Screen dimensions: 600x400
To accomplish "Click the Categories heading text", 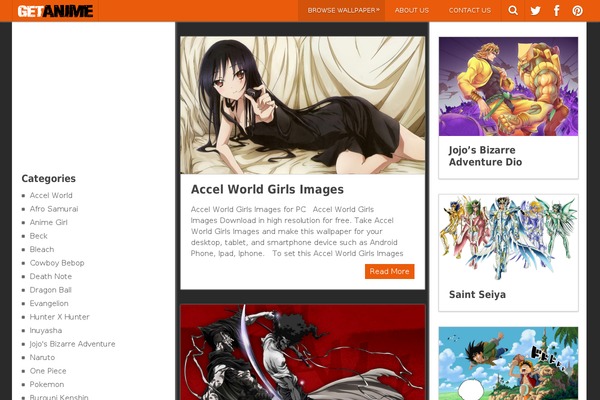I will coord(49,178).
